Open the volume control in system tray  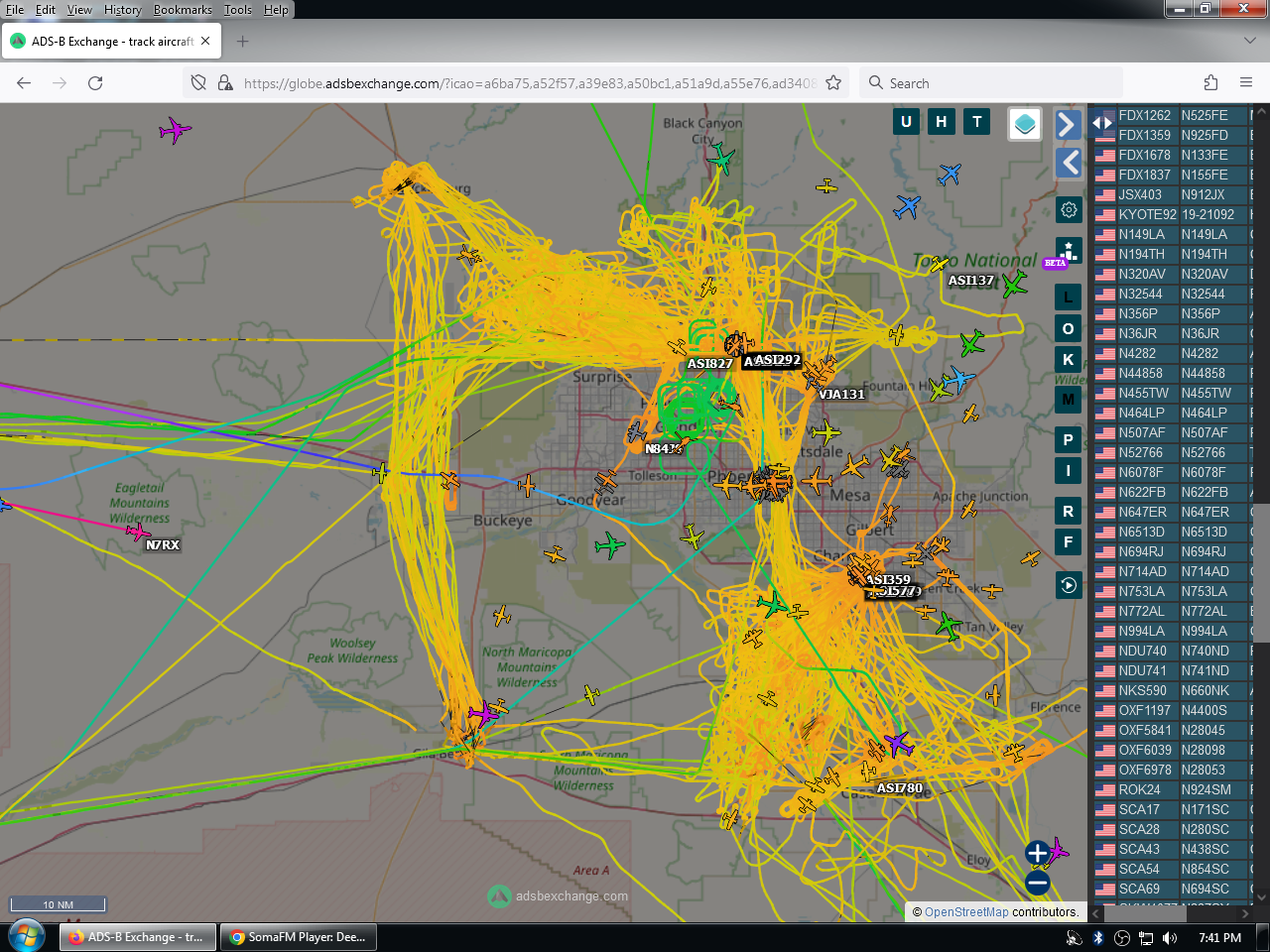coord(1170,937)
